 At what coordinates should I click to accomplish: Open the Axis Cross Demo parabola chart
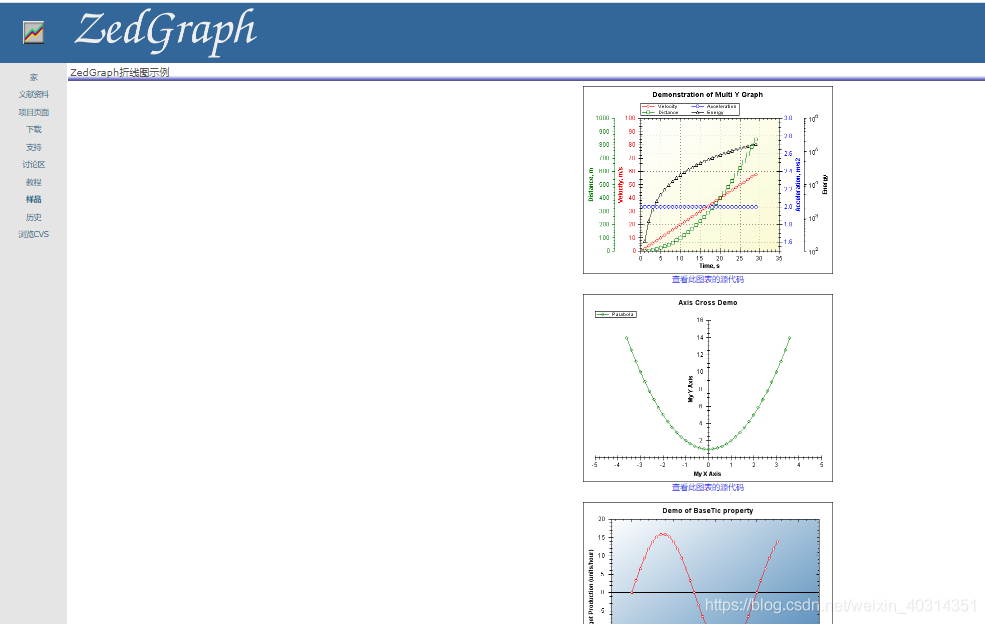click(x=708, y=388)
